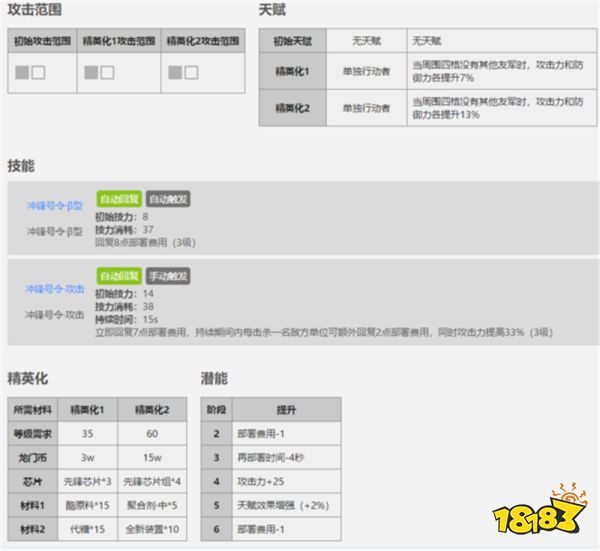Image resolution: width=600 pixels, height=551 pixels.
Task: Select the 初始攻击范围 column header
Action: [x=43, y=43]
